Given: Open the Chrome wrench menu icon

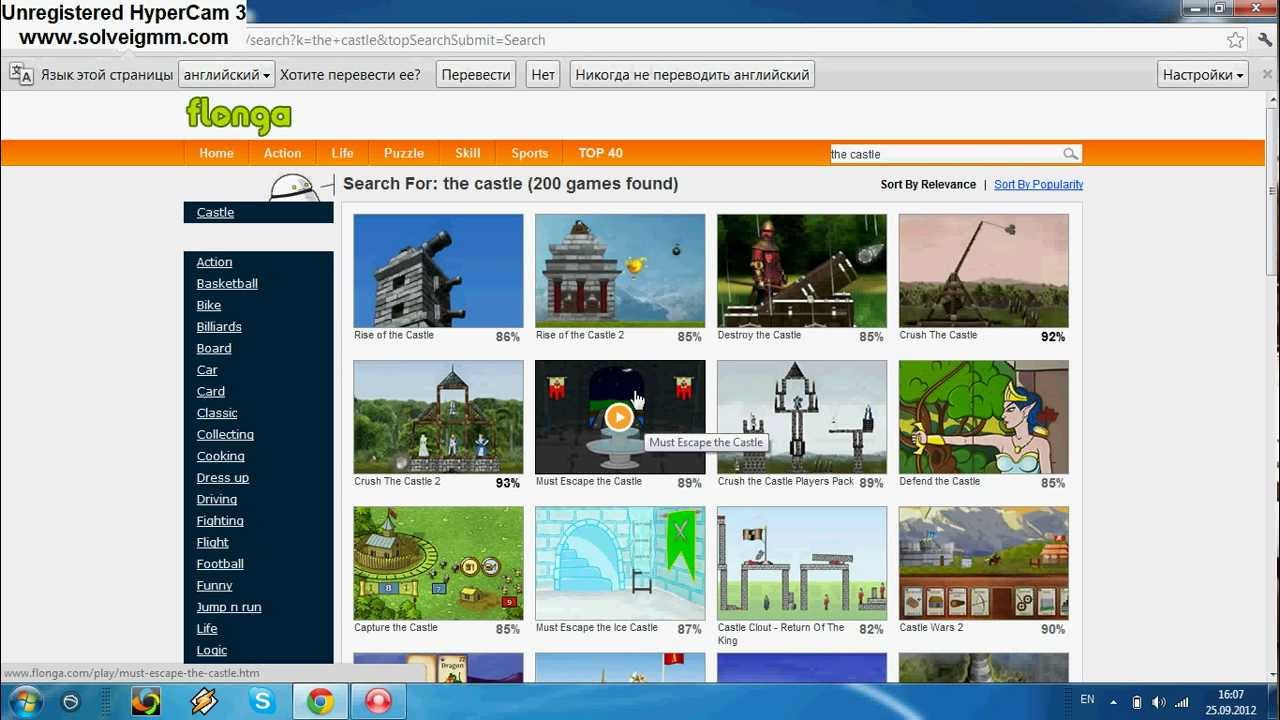Looking at the screenshot, I should (1265, 40).
